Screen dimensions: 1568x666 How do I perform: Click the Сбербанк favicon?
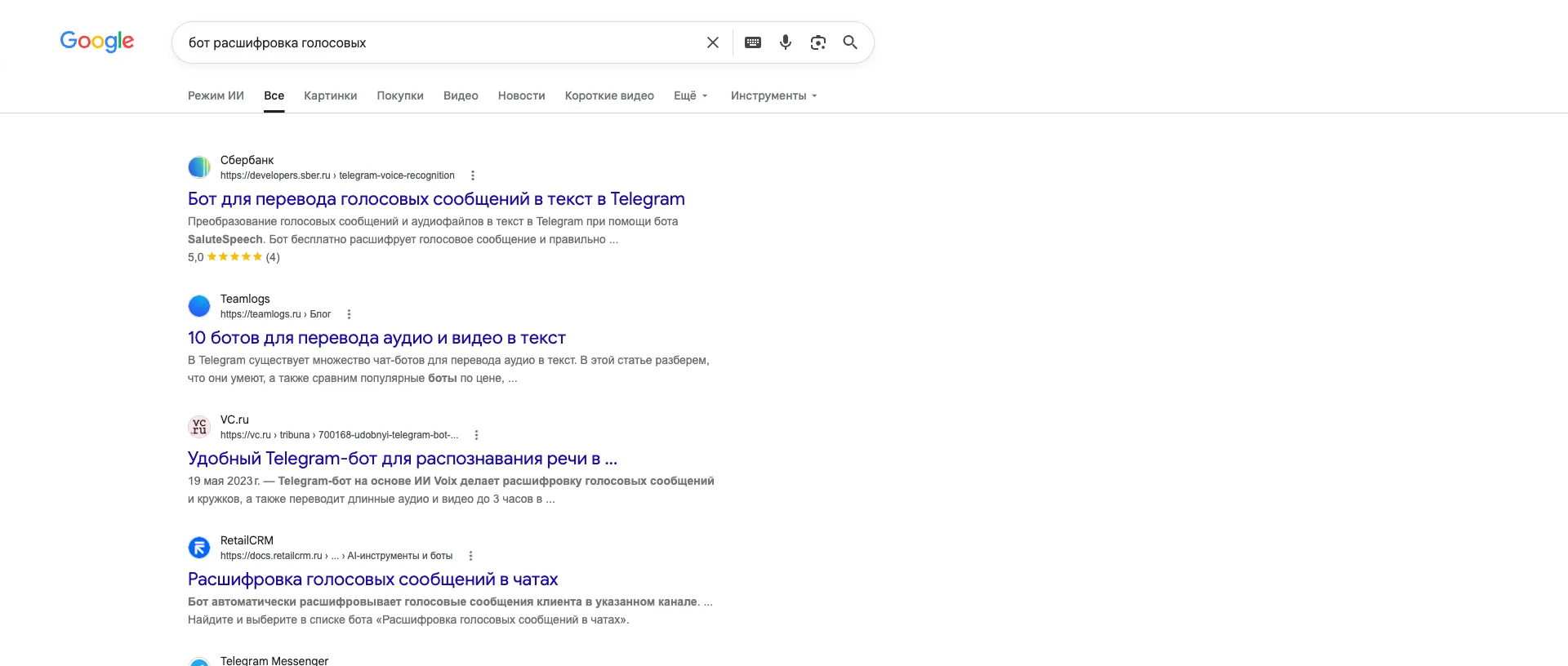(199, 167)
